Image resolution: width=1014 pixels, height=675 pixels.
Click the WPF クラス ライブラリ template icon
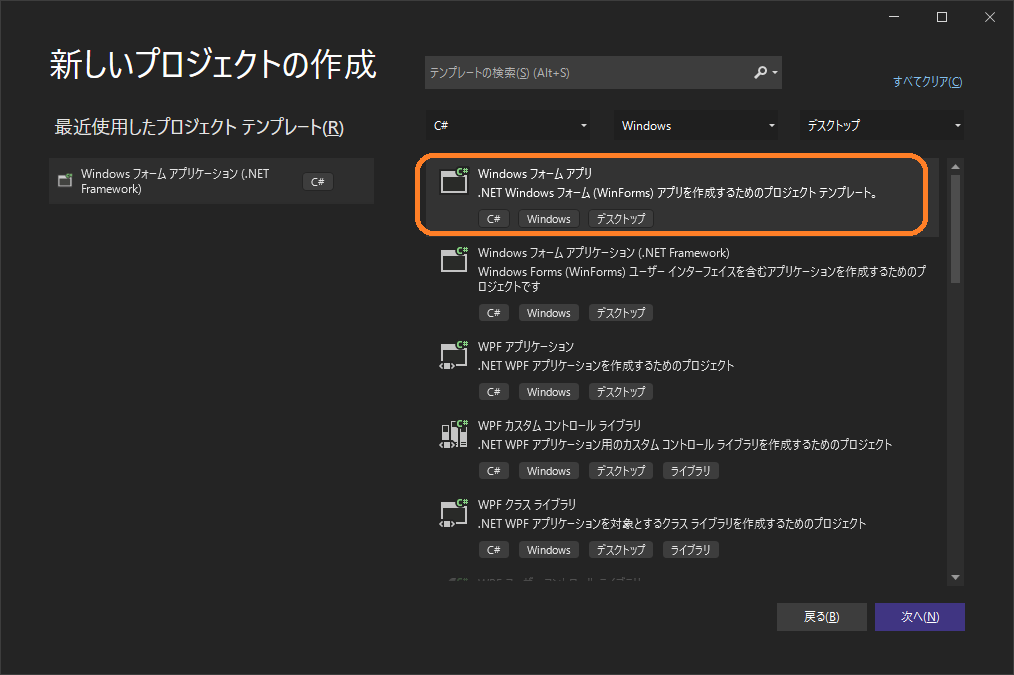pos(454,513)
